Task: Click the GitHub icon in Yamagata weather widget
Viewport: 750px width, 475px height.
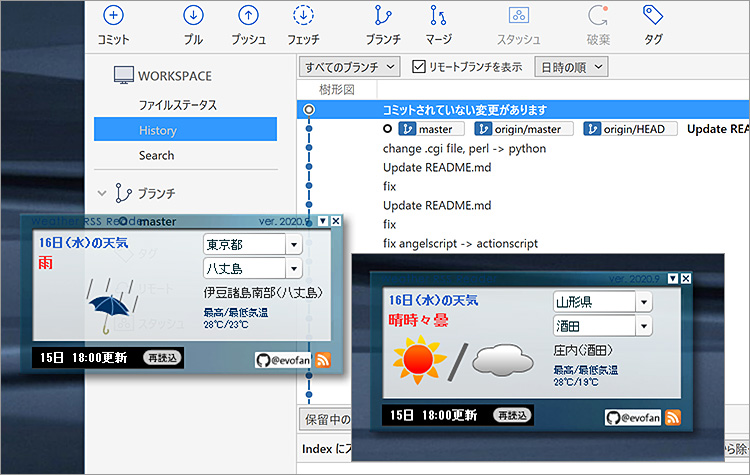Action: pos(613,418)
